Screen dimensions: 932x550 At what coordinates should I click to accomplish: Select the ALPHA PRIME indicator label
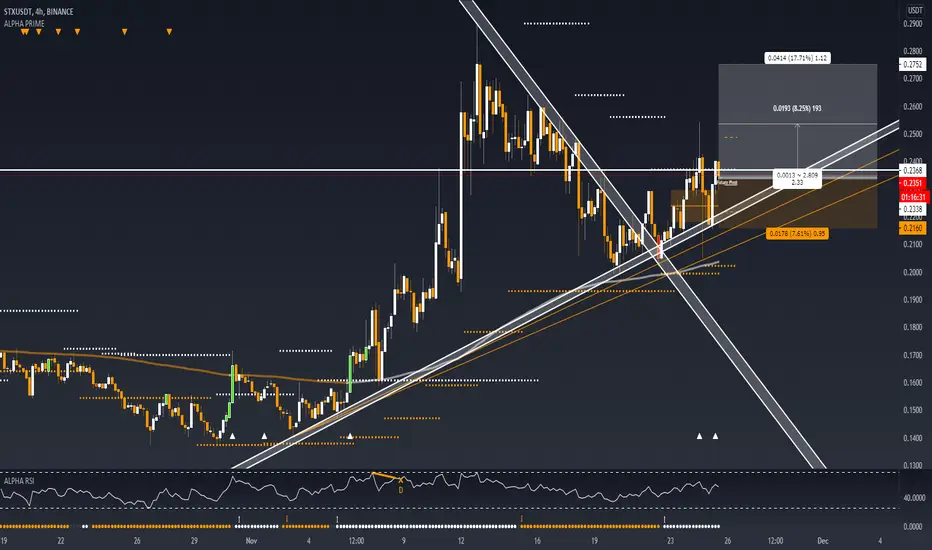pos(24,23)
